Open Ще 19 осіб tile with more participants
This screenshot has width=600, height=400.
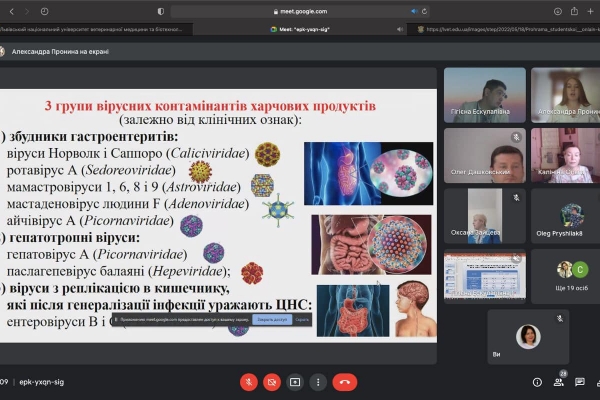[566, 276]
